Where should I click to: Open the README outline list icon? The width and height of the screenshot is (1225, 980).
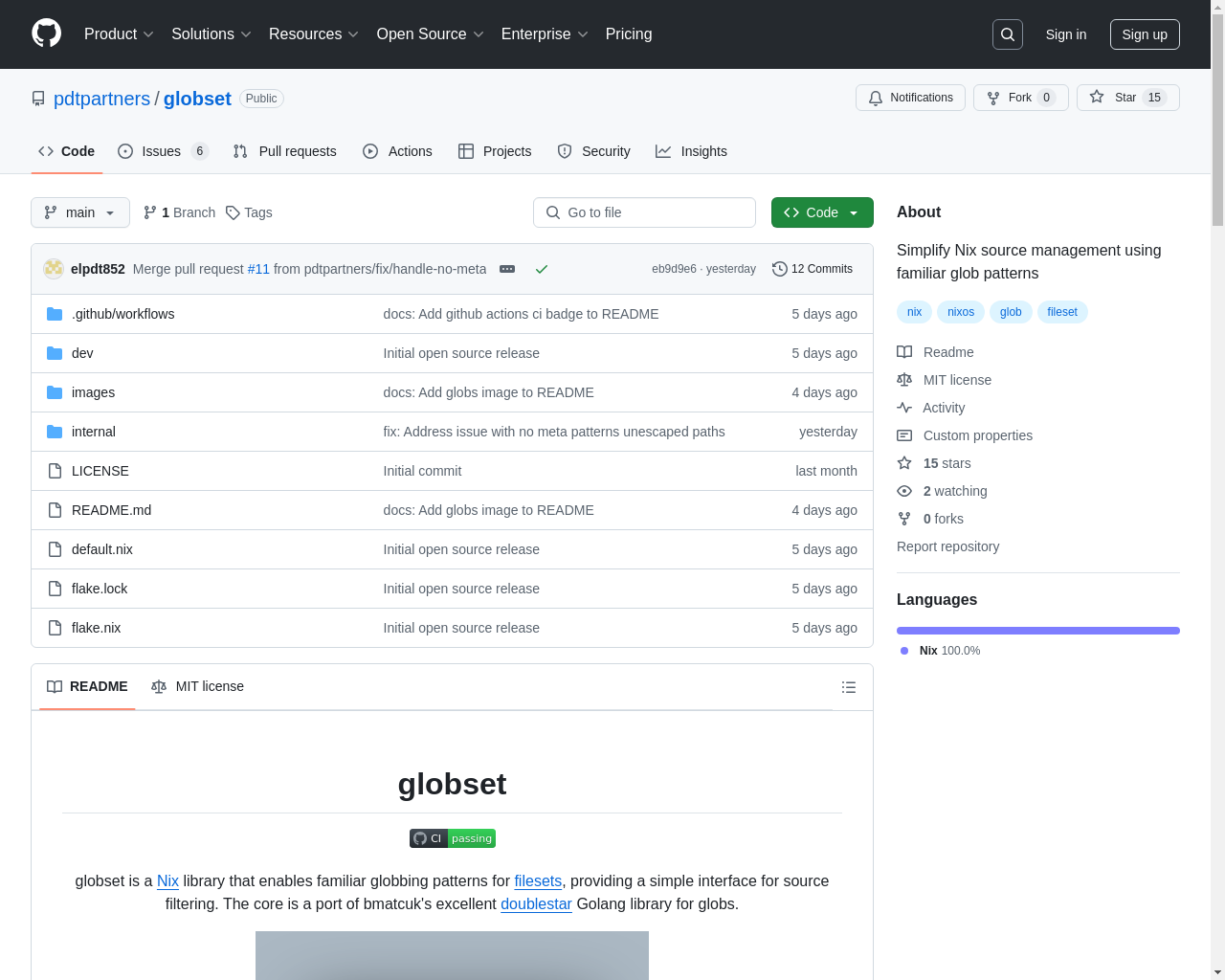(849, 687)
